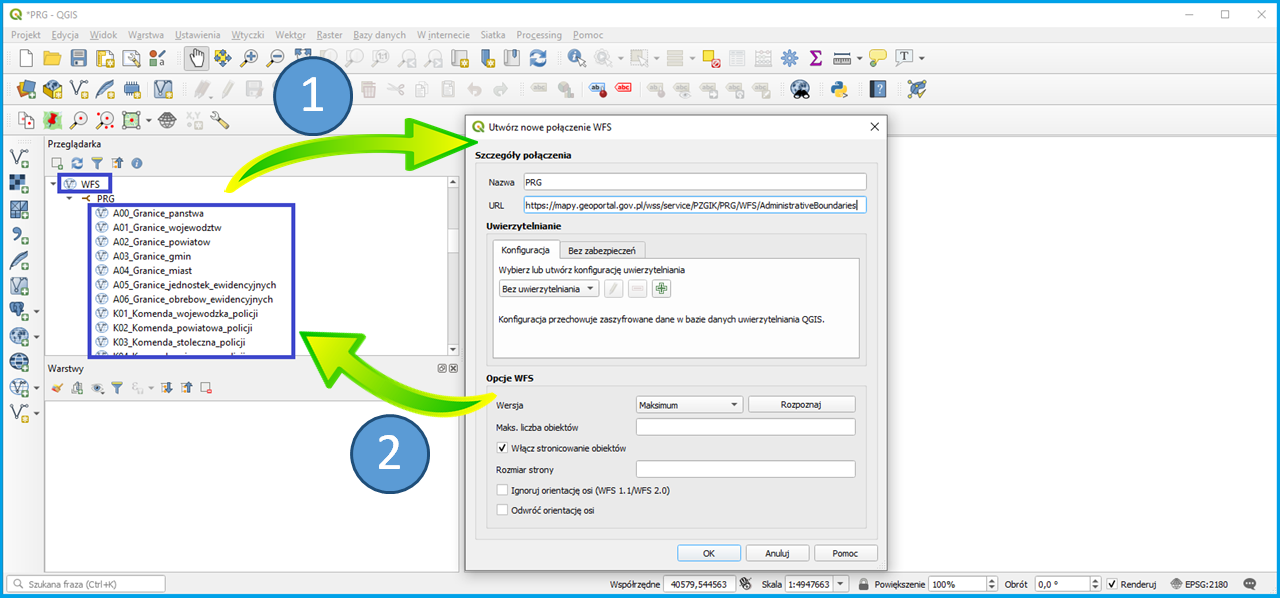Image resolution: width=1280 pixels, height=598 pixels.
Task: Click the filter legend funnel in Warstwy
Action: point(117,387)
